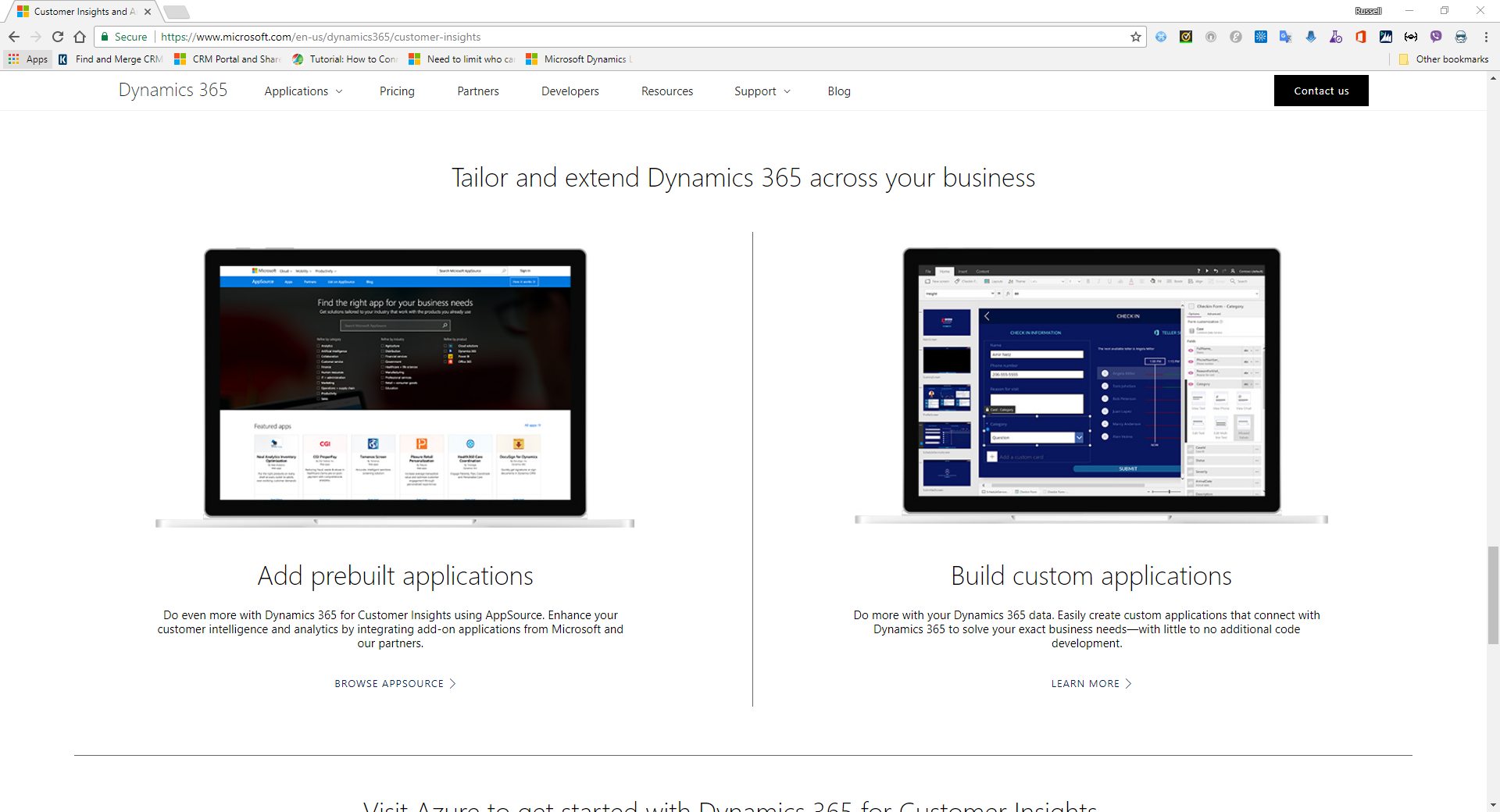Screen dimensions: 1500x812
Task: Go to the browser home page
Action: [80, 37]
